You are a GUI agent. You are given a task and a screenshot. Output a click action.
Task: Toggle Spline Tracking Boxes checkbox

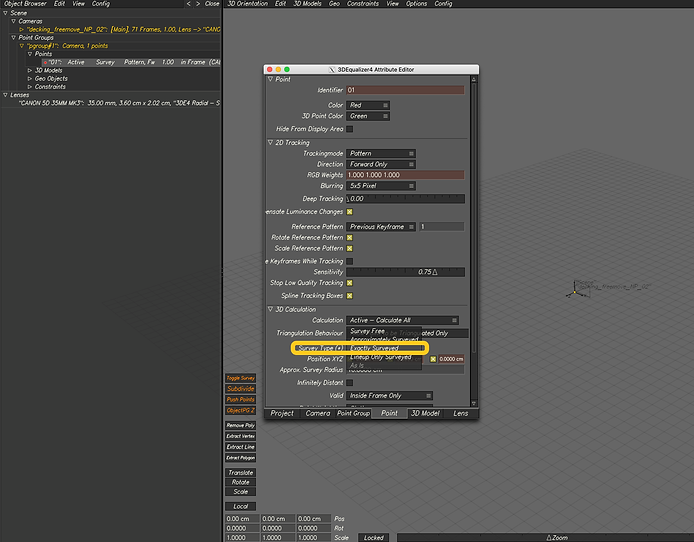350,296
